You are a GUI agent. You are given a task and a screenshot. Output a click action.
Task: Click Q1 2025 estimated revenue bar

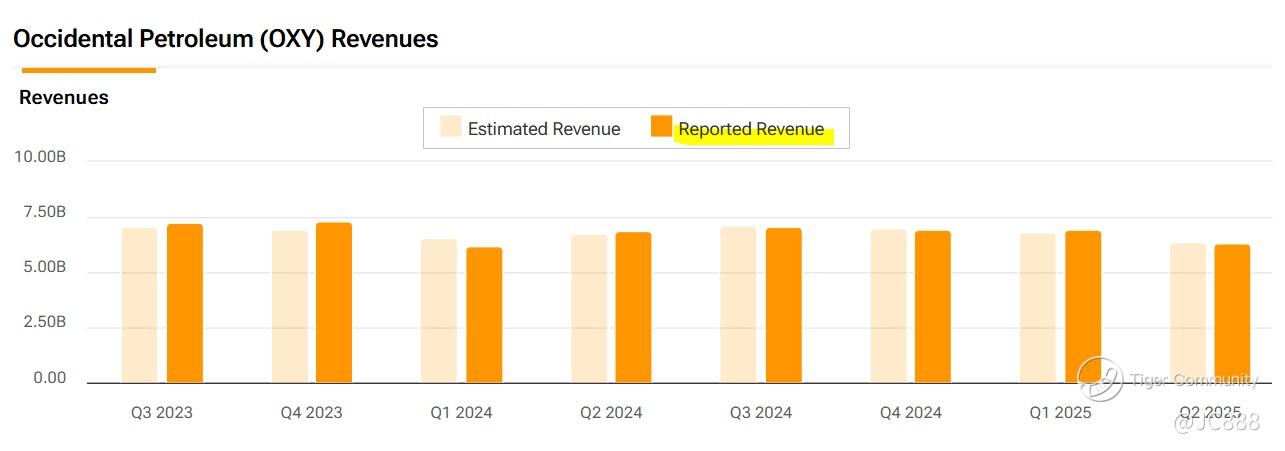click(x=1038, y=308)
